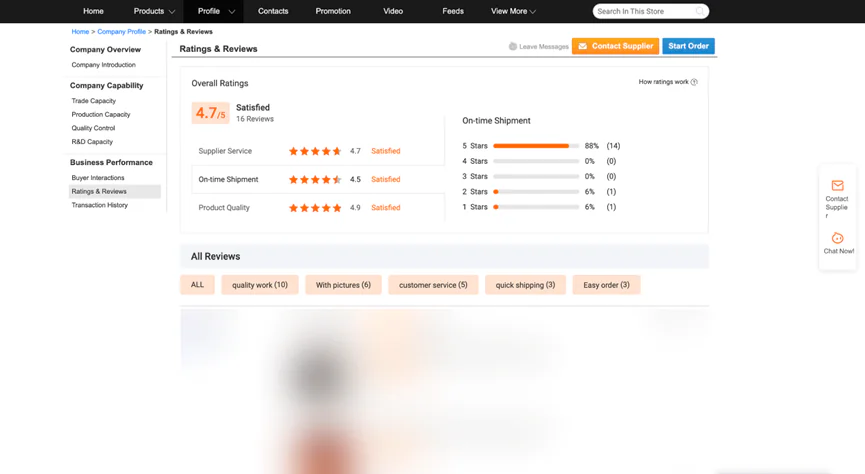The image size is (865, 474).
Task: Open the How ratings work help icon
Action: pyautogui.click(x=694, y=82)
